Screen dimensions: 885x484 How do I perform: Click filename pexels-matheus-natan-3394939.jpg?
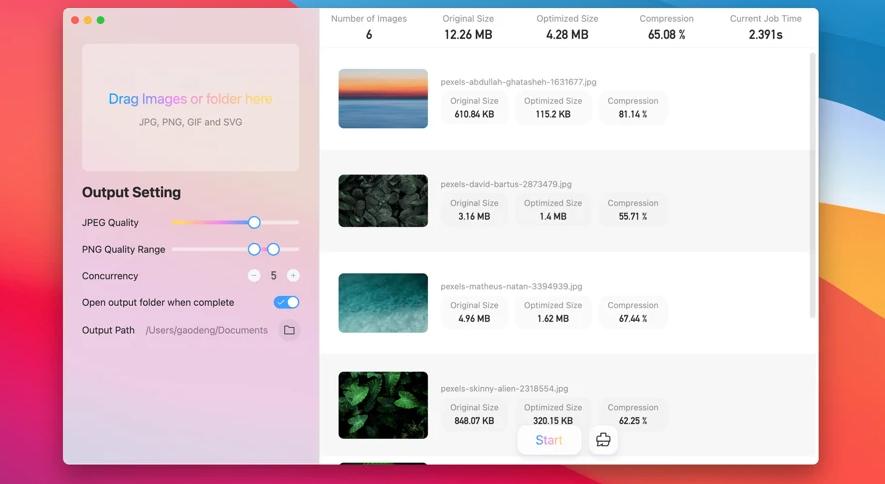(511, 286)
